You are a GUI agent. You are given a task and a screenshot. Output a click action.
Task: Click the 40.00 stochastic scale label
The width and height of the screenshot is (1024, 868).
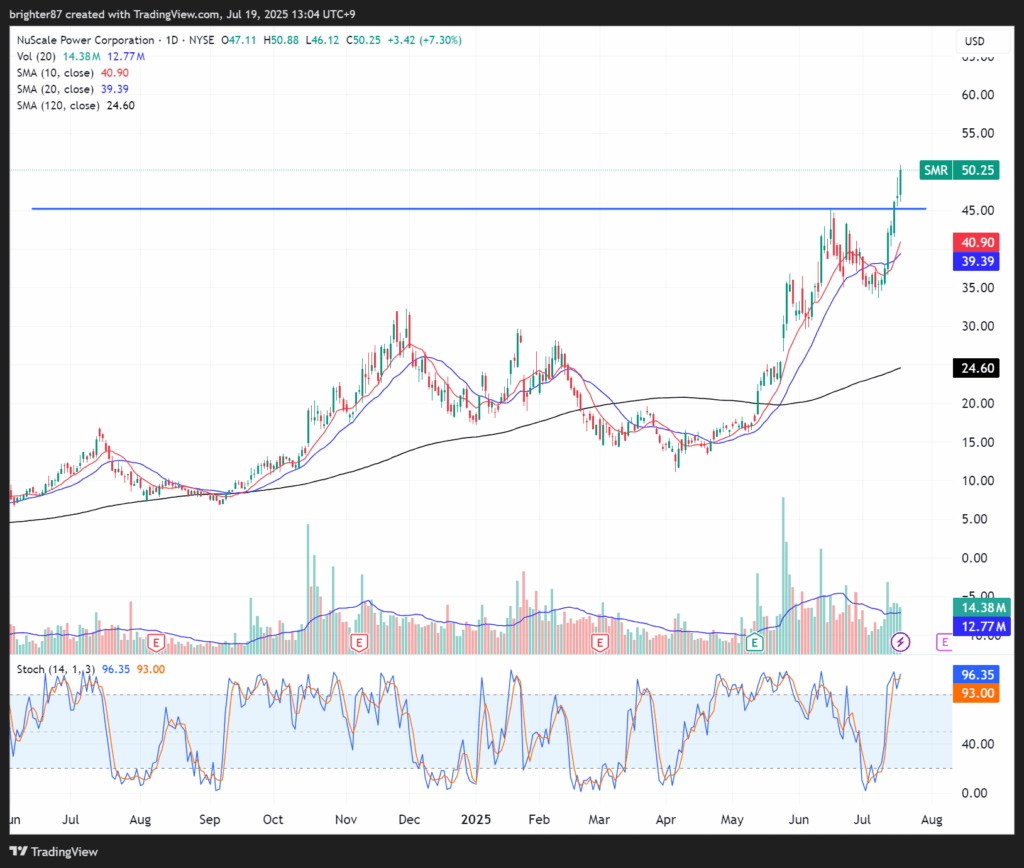[978, 744]
